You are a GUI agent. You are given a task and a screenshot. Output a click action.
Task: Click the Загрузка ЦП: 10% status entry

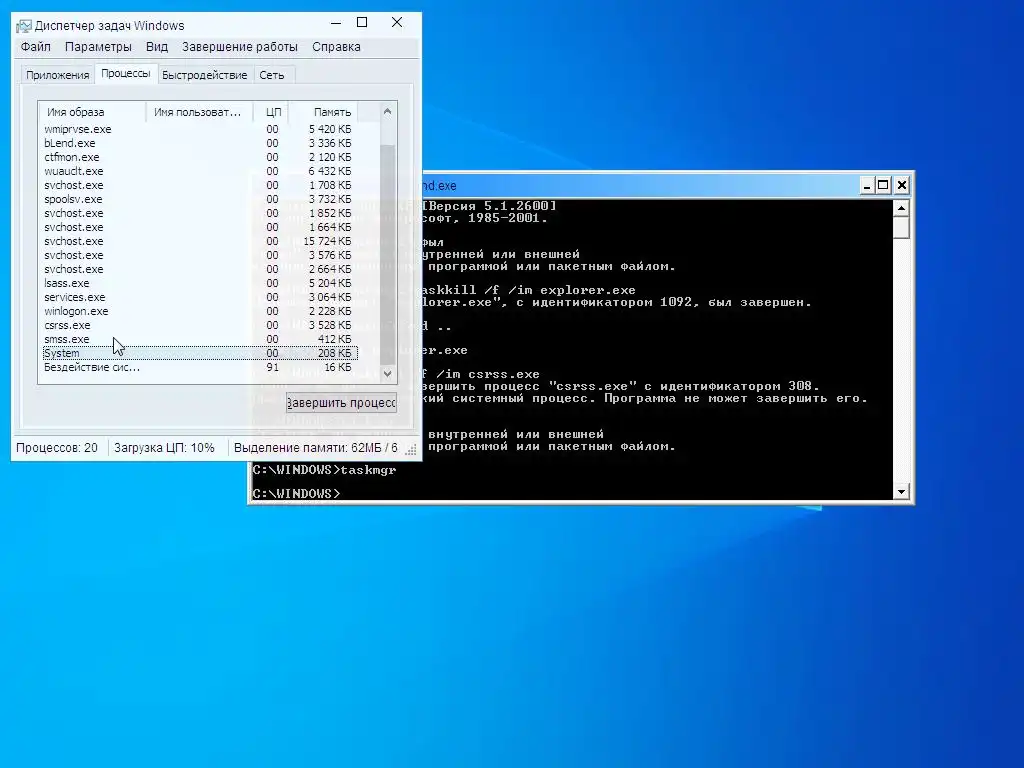164,448
